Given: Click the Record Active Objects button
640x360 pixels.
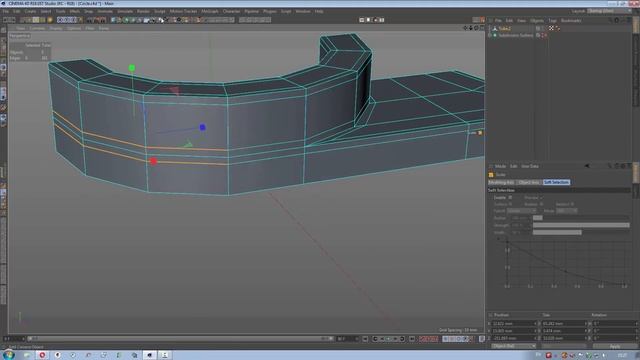Looking at the screenshot, I should (x=423, y=339).
